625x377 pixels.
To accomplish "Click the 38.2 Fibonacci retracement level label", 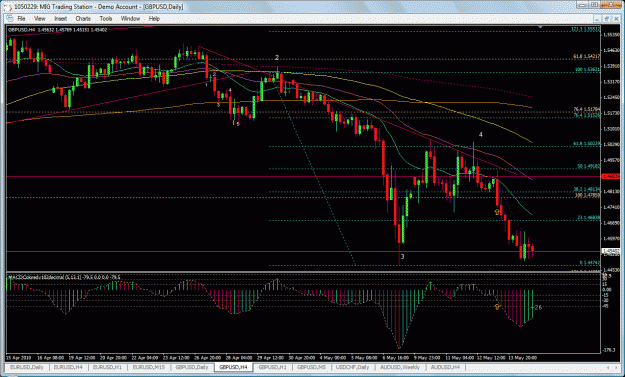I will [587, 189].
